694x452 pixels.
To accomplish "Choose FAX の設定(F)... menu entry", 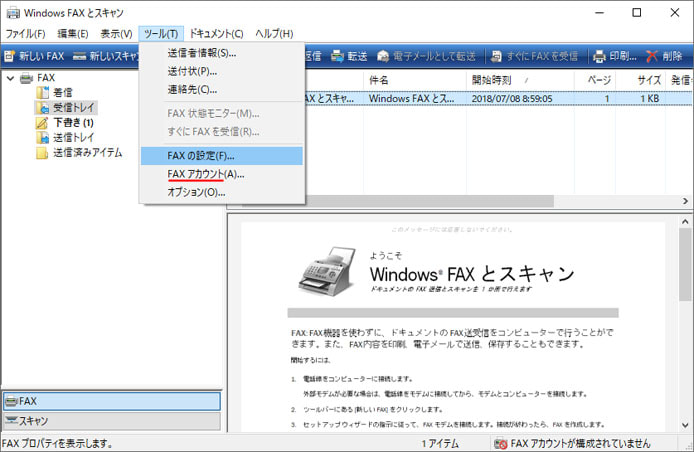I will [x=222, y=156].
